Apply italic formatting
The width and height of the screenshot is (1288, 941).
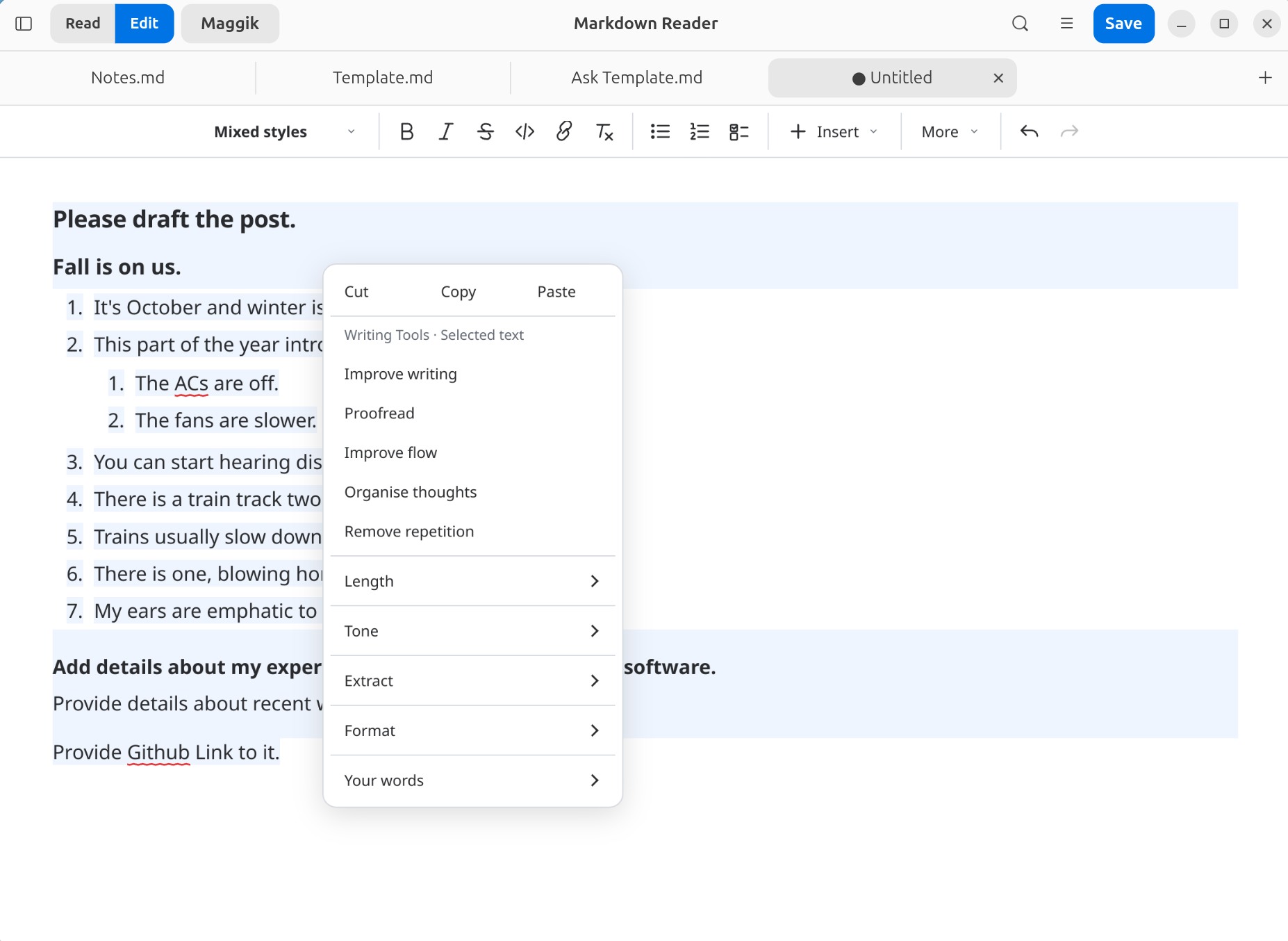[x=446, y=131]
